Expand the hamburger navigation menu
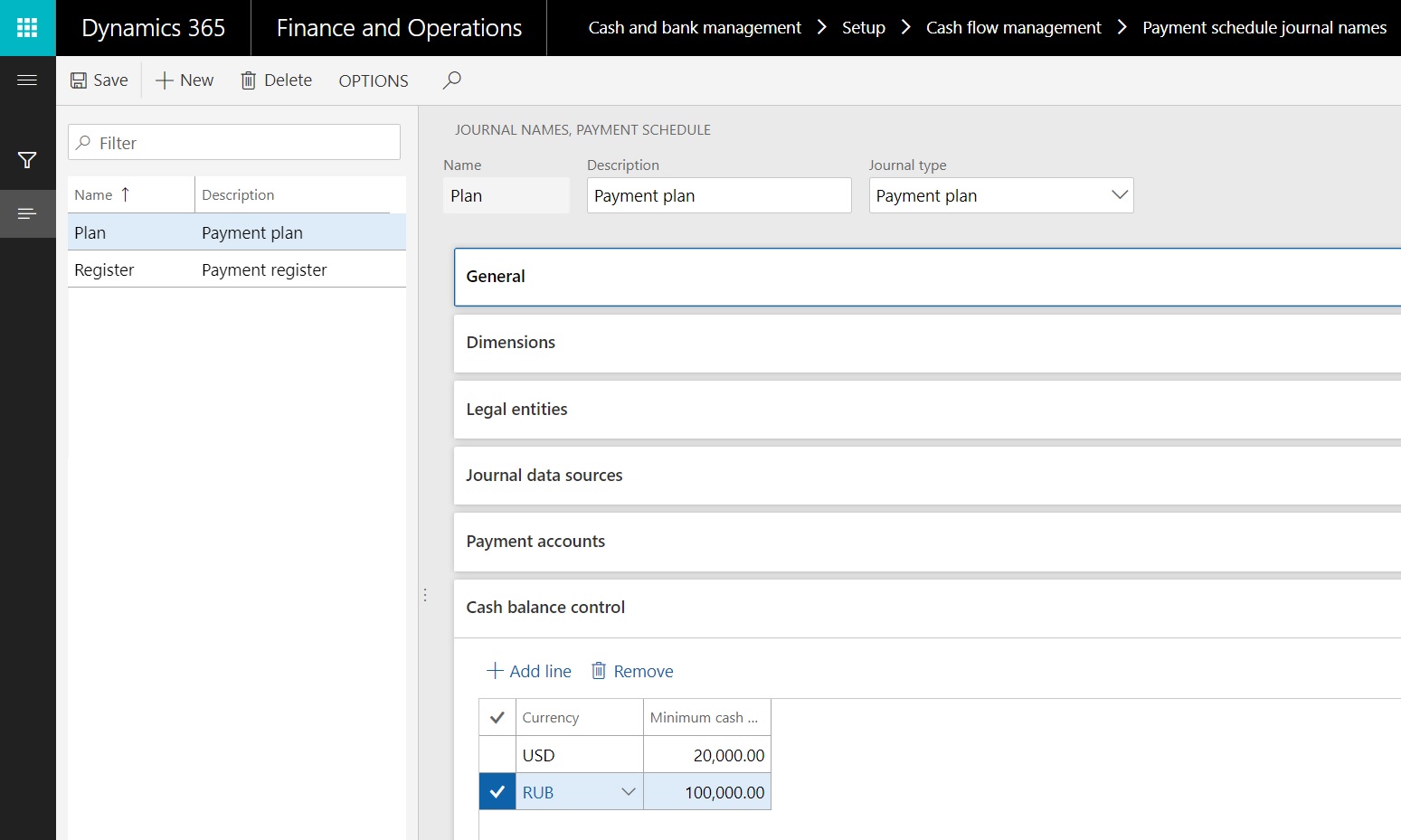 [x=27, y=80]
